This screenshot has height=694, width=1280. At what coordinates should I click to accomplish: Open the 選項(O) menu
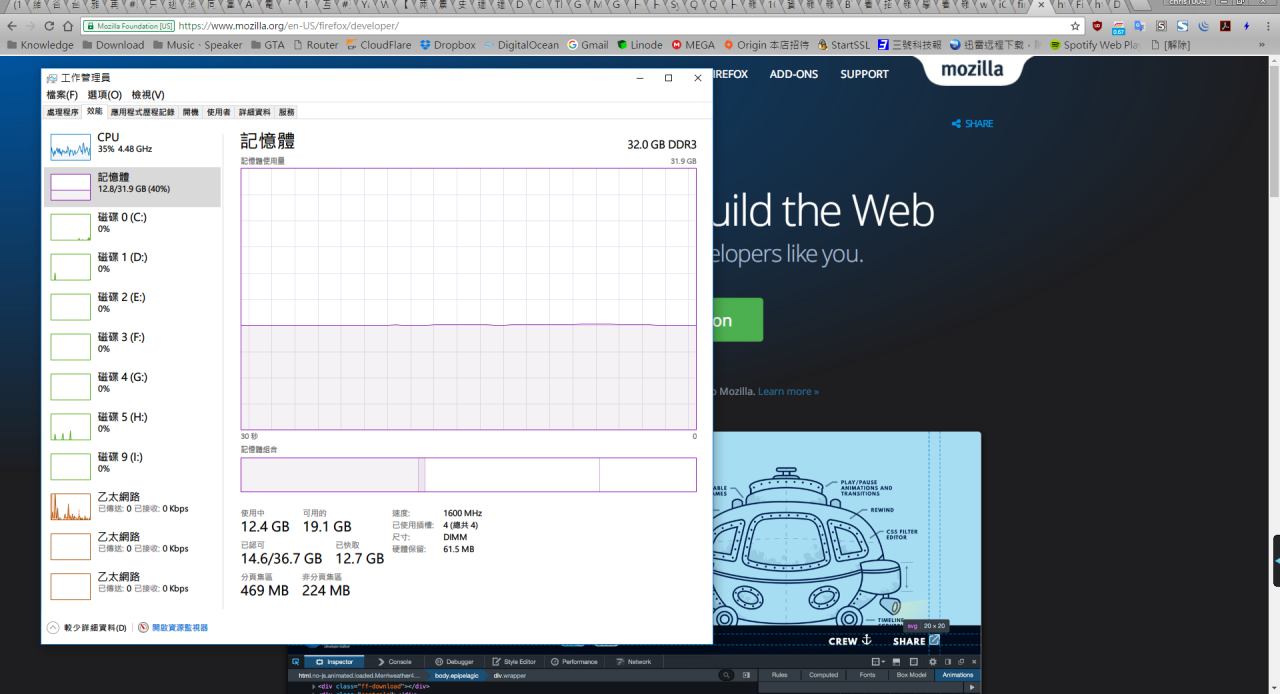point(104,94)
